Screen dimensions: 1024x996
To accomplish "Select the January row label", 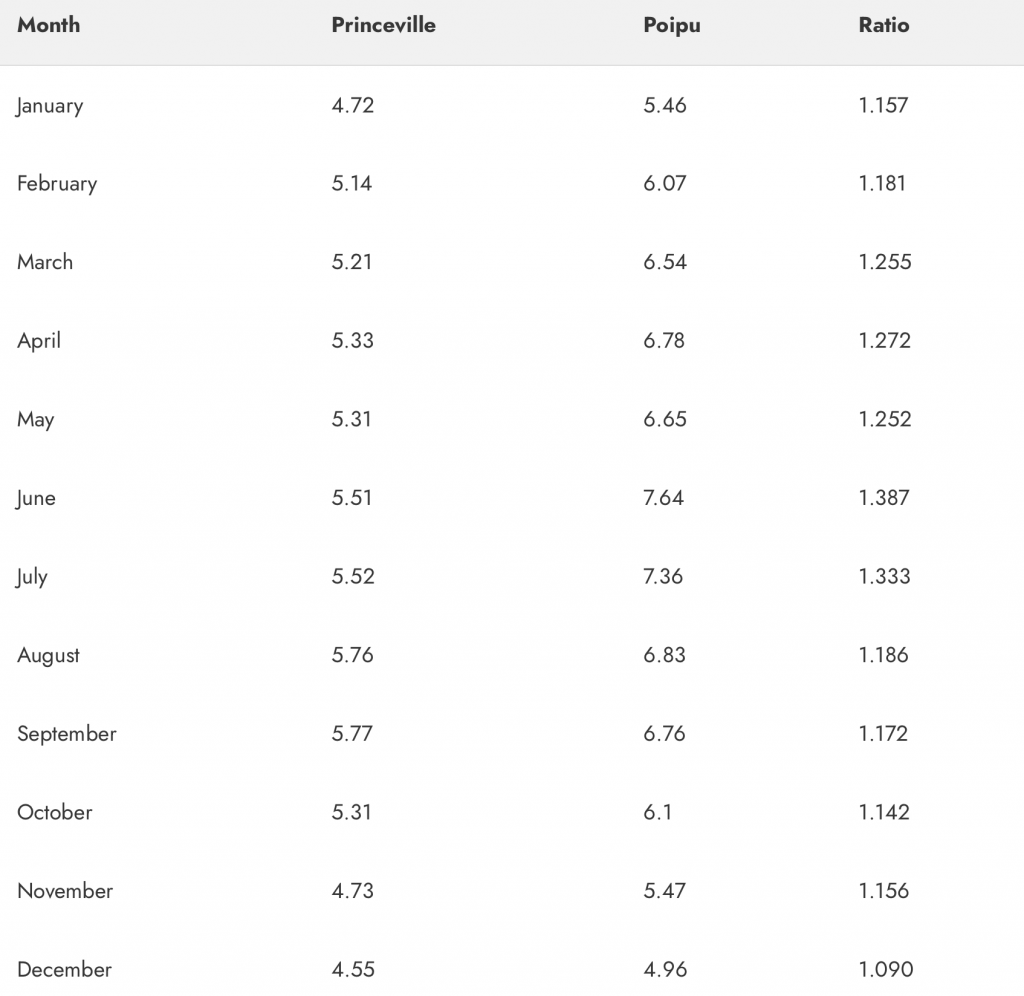I will click(50, 106).
